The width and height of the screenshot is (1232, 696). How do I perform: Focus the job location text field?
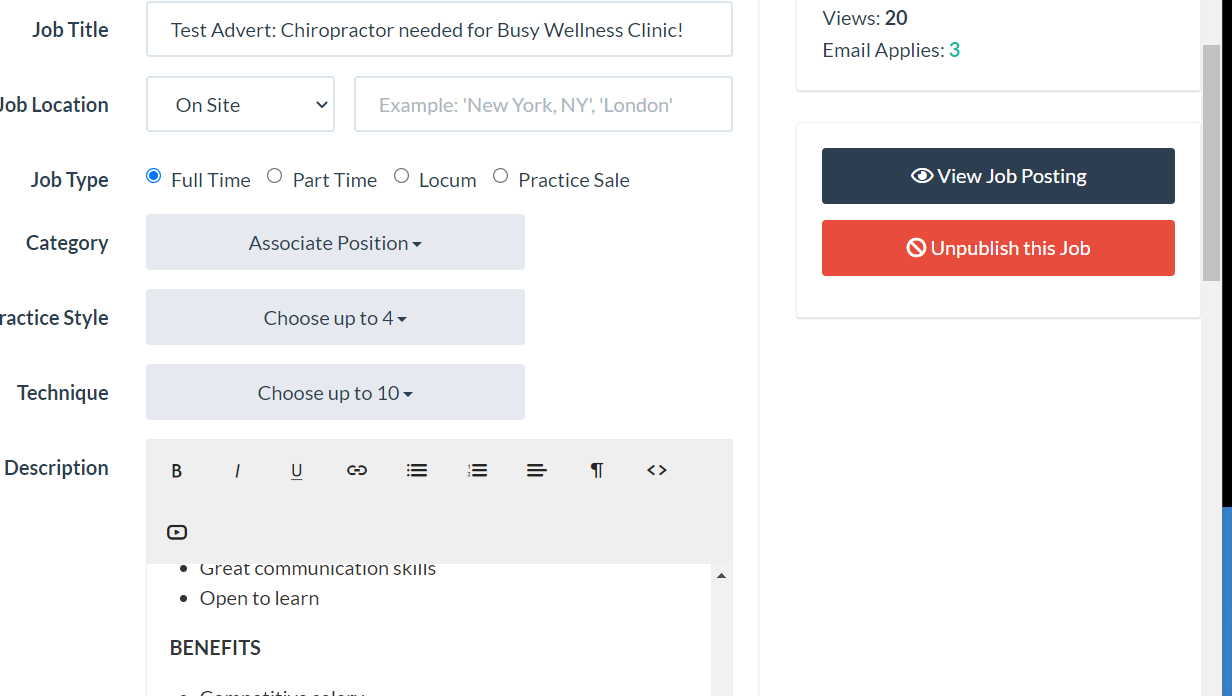[x=543, y=104]
